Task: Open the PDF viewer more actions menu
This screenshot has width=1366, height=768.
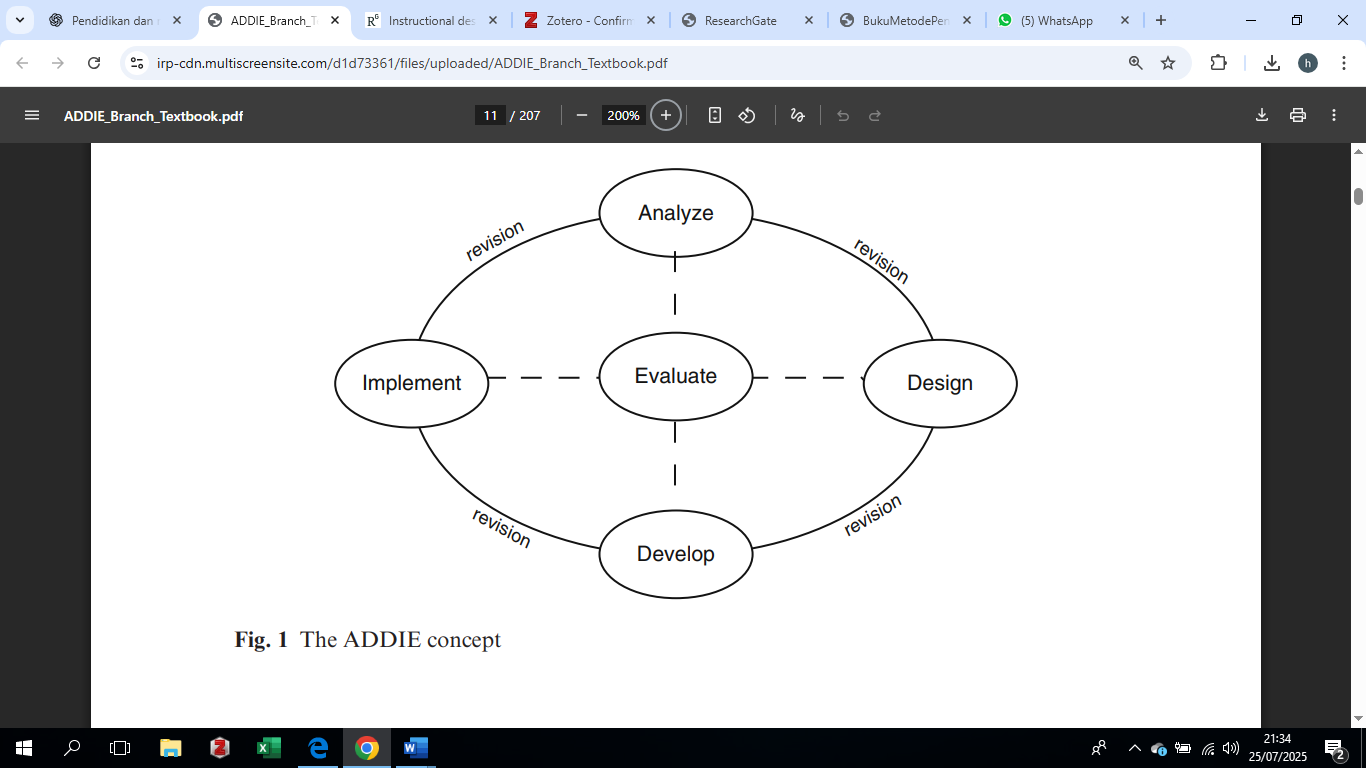Action: 1334,115
